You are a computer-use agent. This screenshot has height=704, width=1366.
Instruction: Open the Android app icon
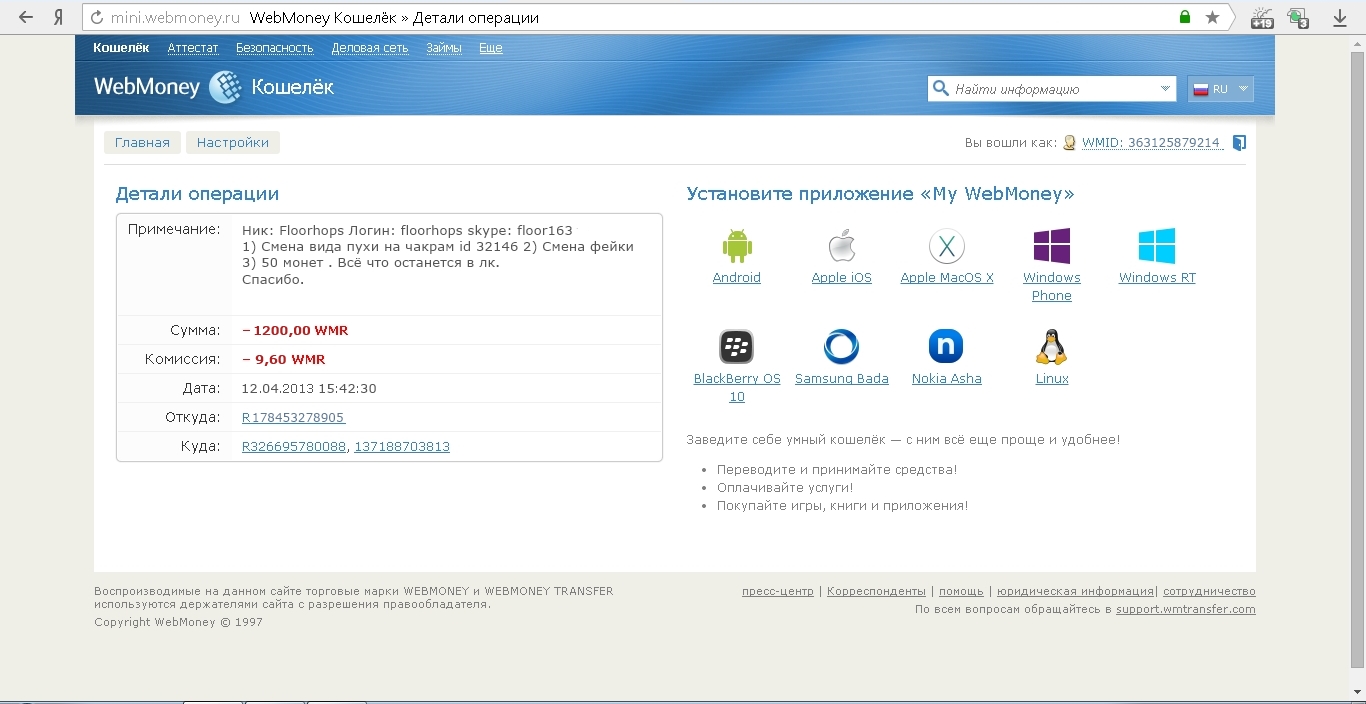737,246
